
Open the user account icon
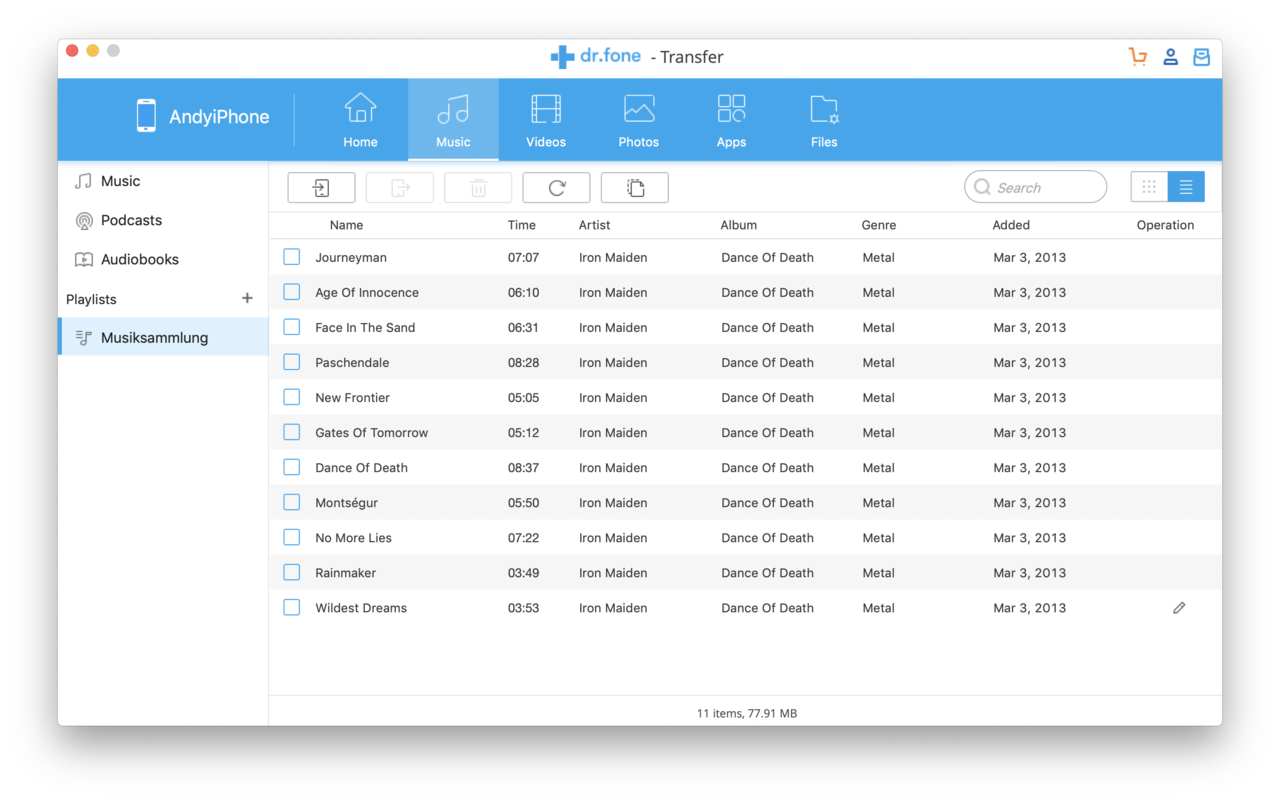pyautogui.click(x=1170, y=57)
